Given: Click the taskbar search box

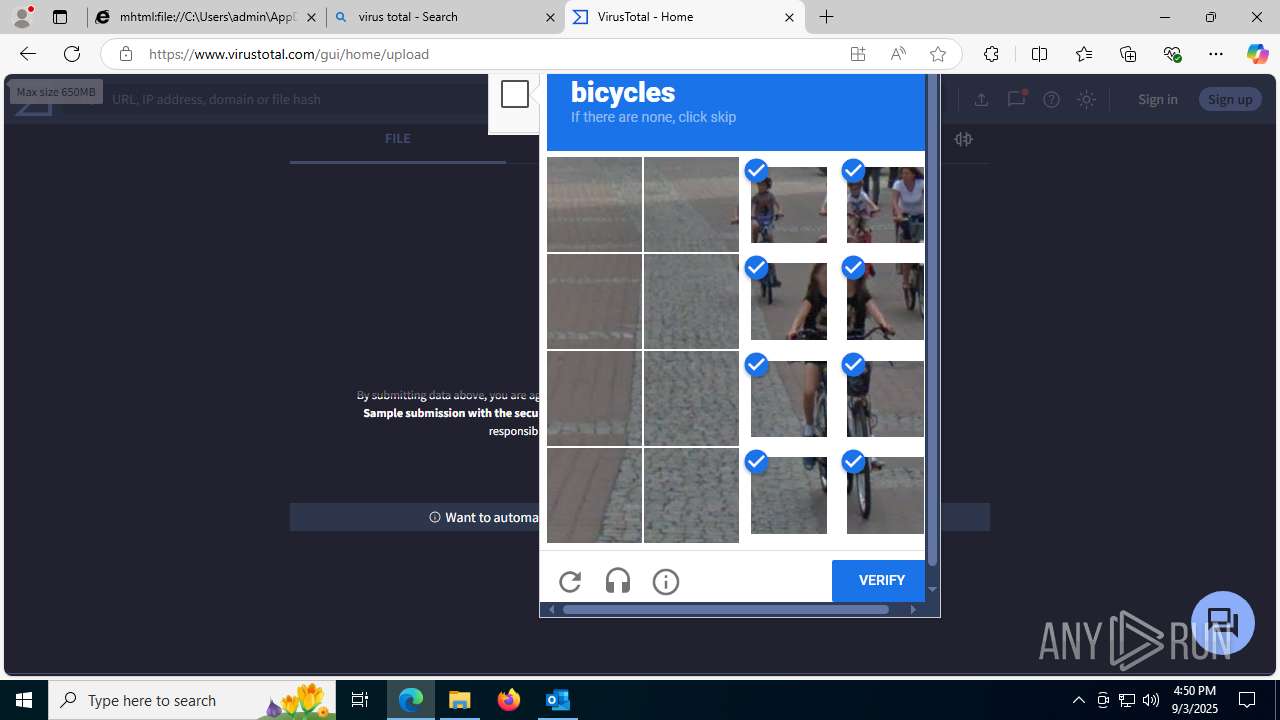Looking at the screenshot, I should tap(191, 700).
